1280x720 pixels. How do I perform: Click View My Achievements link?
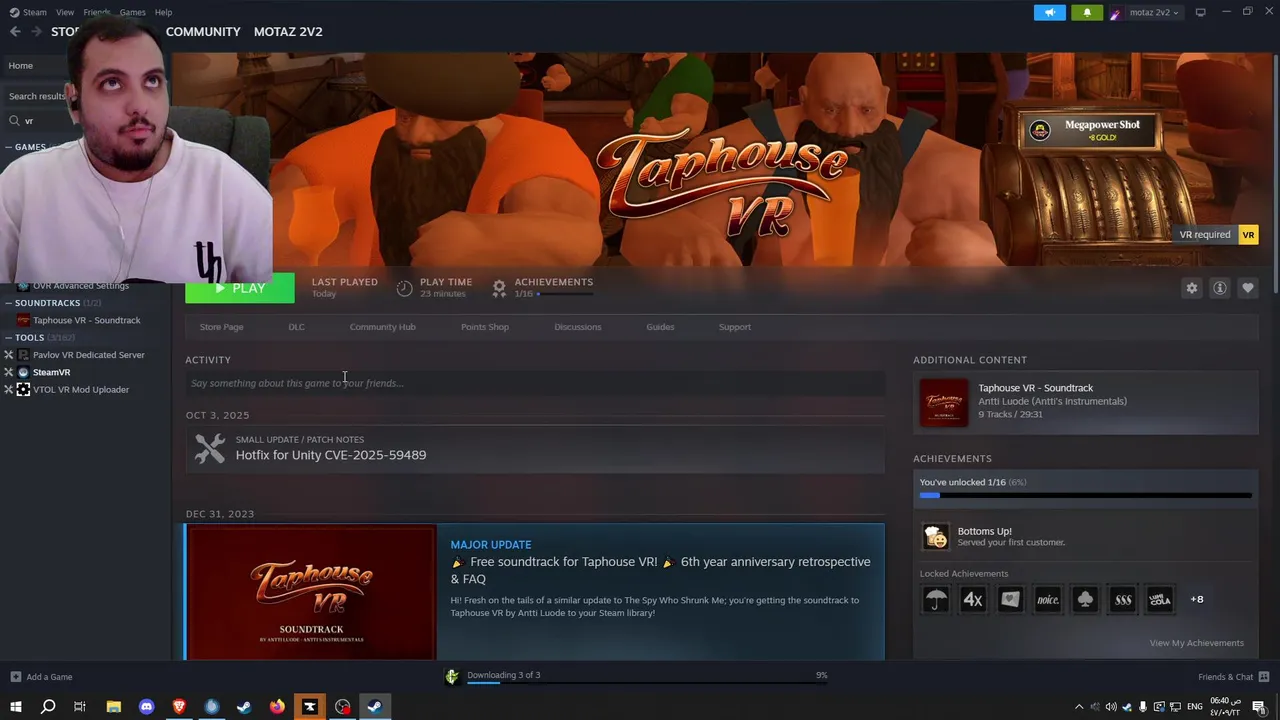[x=1196, y=643]
